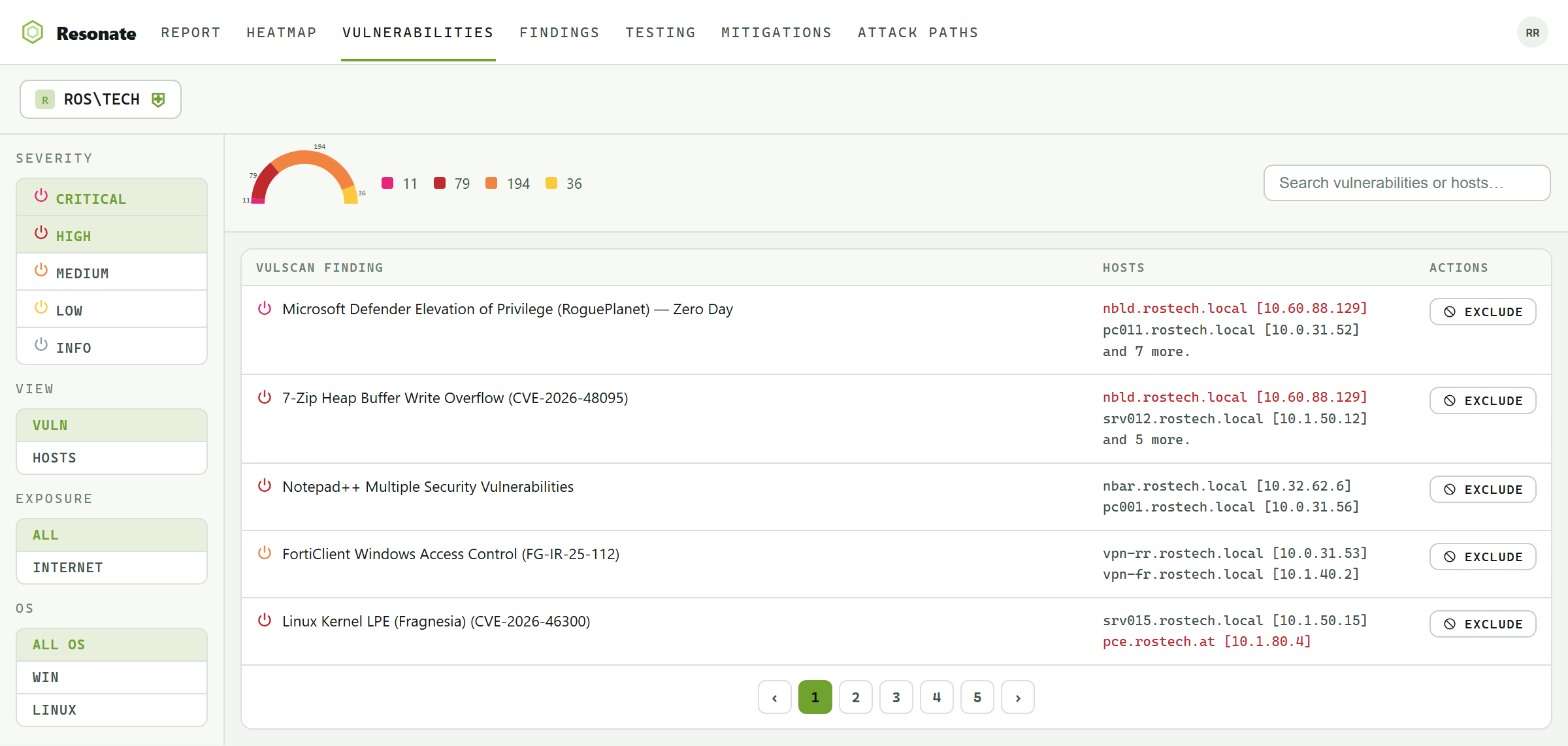Go to the FINDINGS tab
Viewport: 1568px width, 746px height.
pos(559,33)
